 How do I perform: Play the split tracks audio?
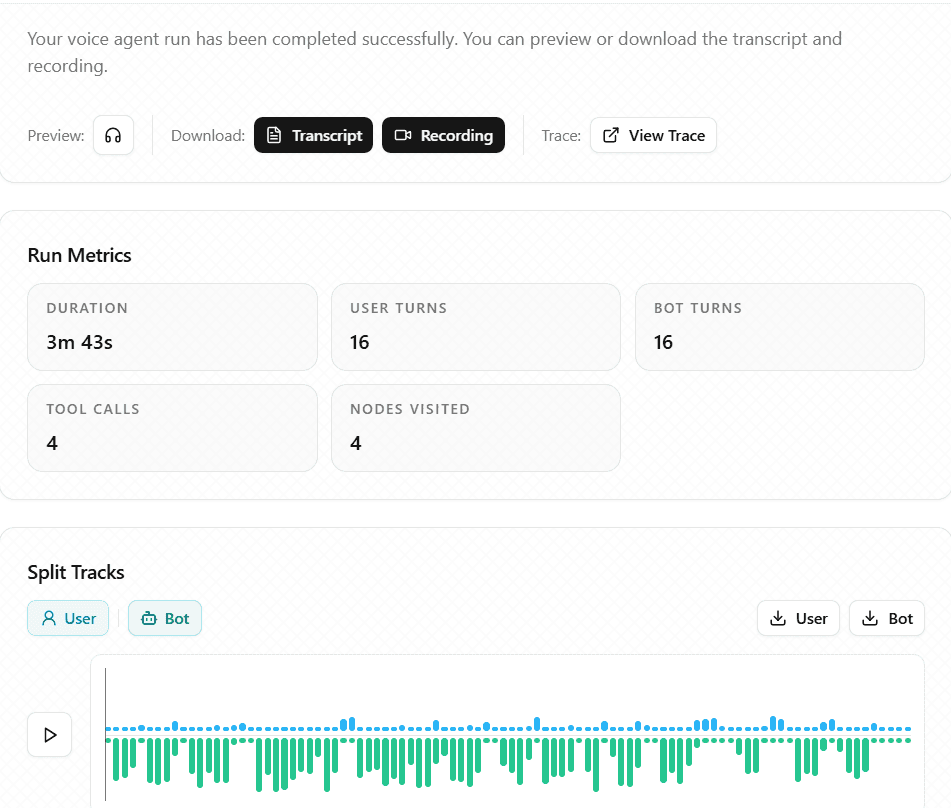tap(50, 735)
